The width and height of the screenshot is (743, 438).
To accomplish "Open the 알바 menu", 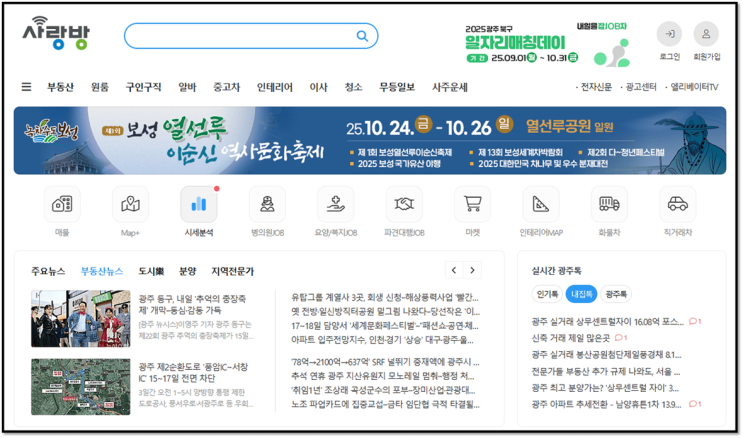I will [x=187, y=87].
